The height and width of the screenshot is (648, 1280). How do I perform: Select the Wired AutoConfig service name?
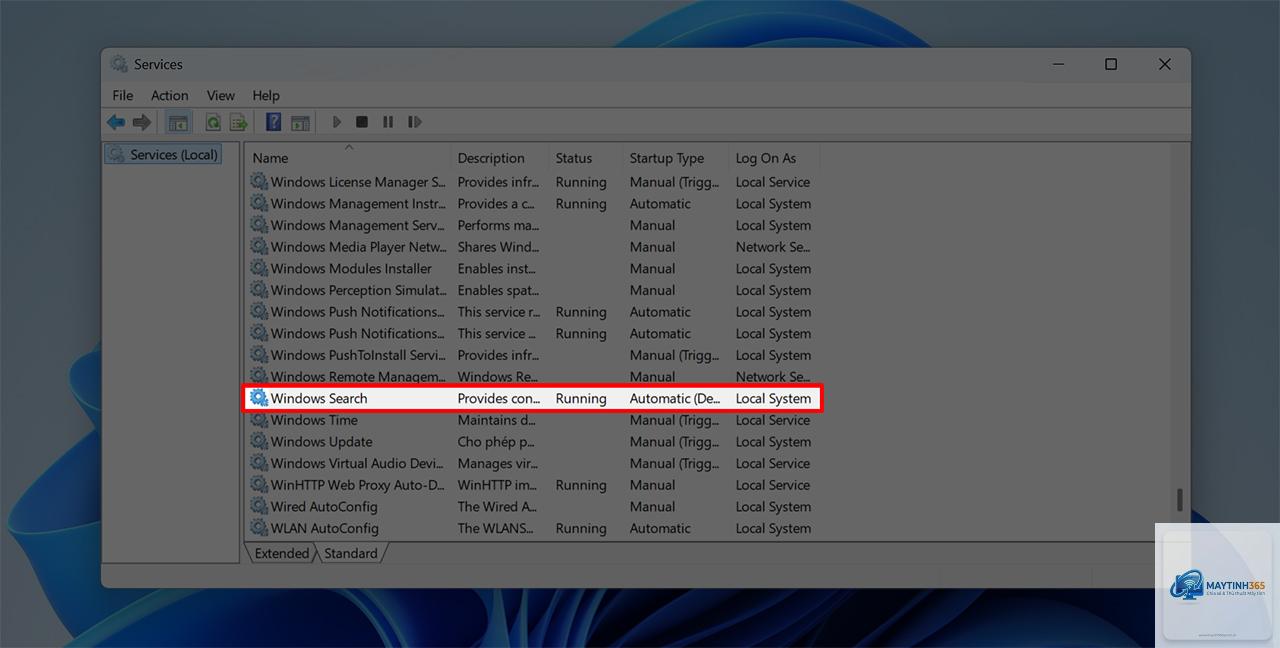tap(324, 506)
